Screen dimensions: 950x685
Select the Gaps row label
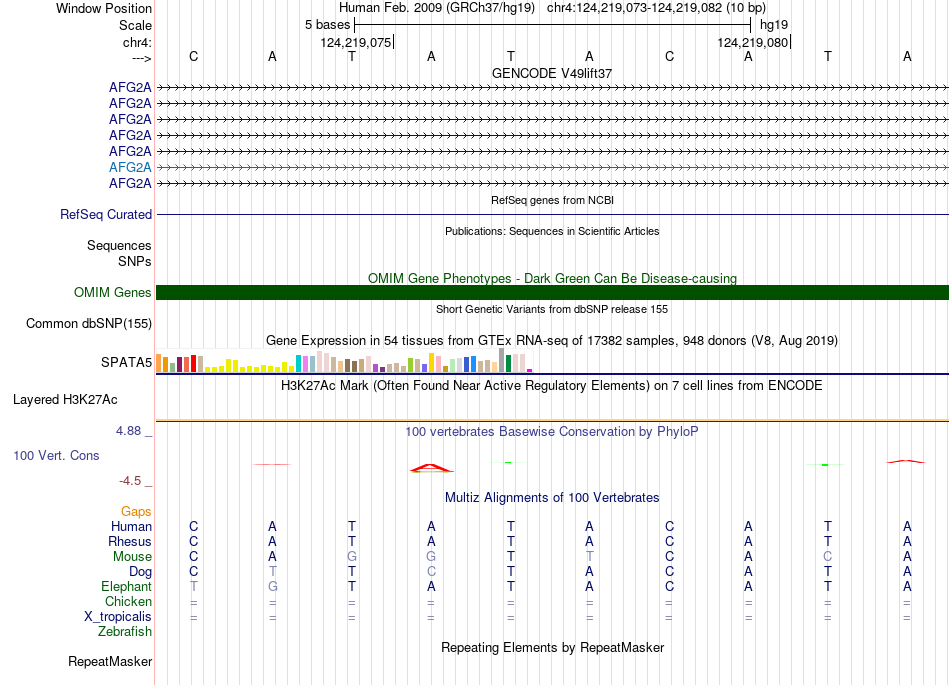[x=136, y=512]
